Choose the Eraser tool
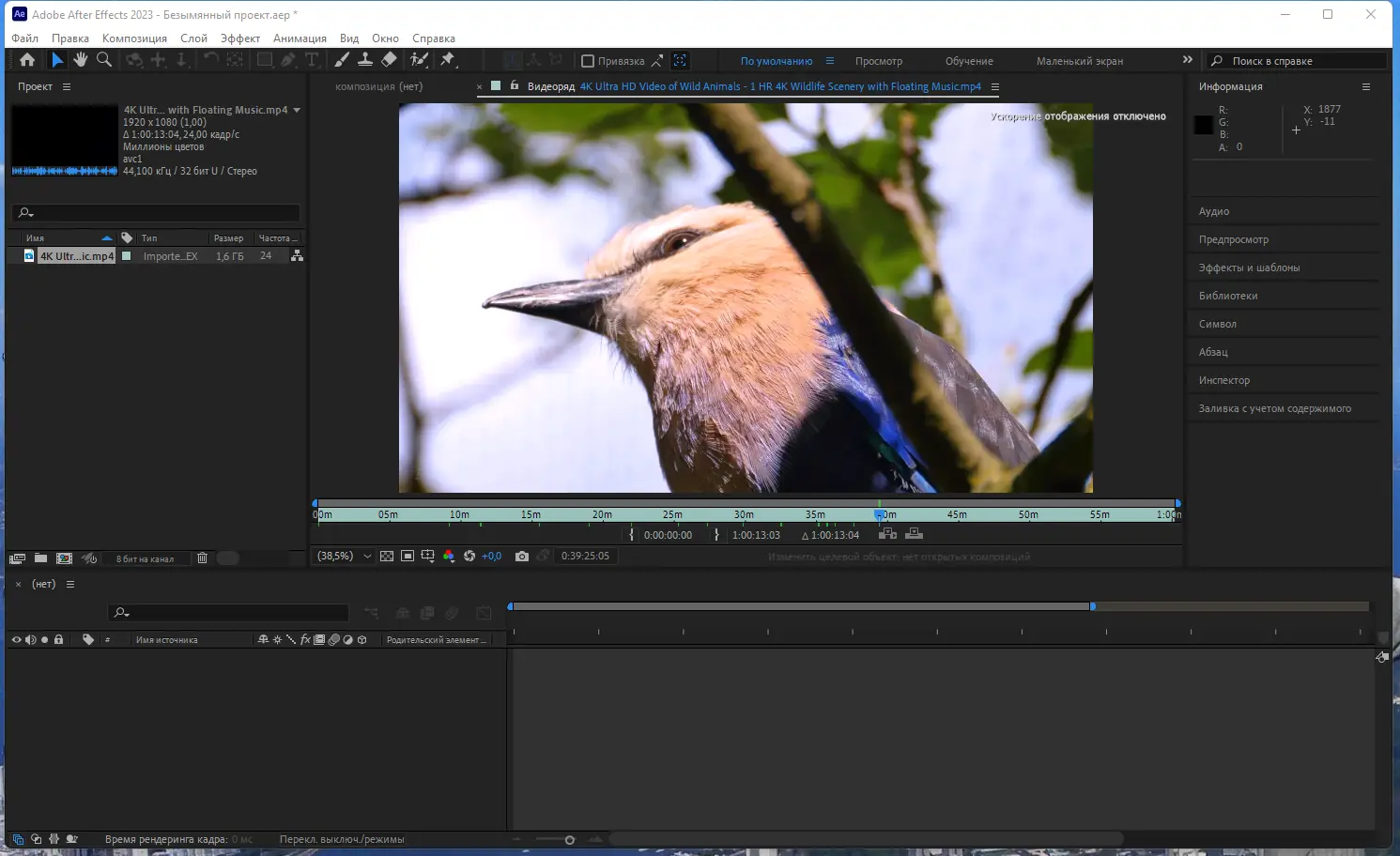Screen dimensions: 1400x856 [389, 60]
